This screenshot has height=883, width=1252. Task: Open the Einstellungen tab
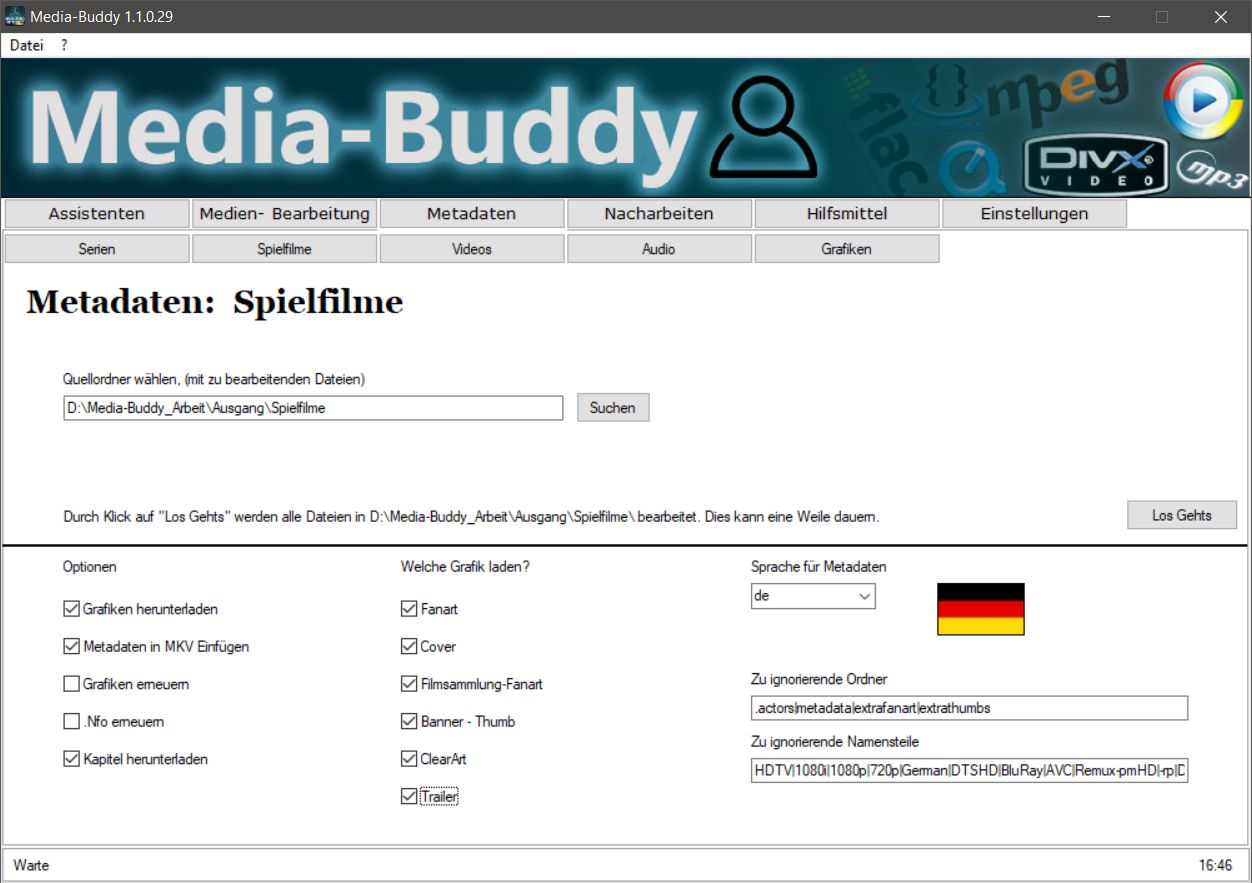(x=1034, y=213)
